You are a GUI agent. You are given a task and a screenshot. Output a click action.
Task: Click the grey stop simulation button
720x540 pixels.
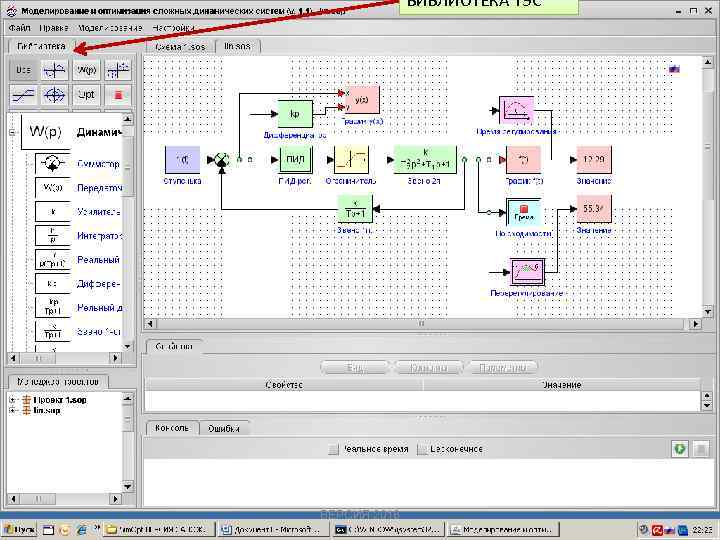[x=701, y=449]
